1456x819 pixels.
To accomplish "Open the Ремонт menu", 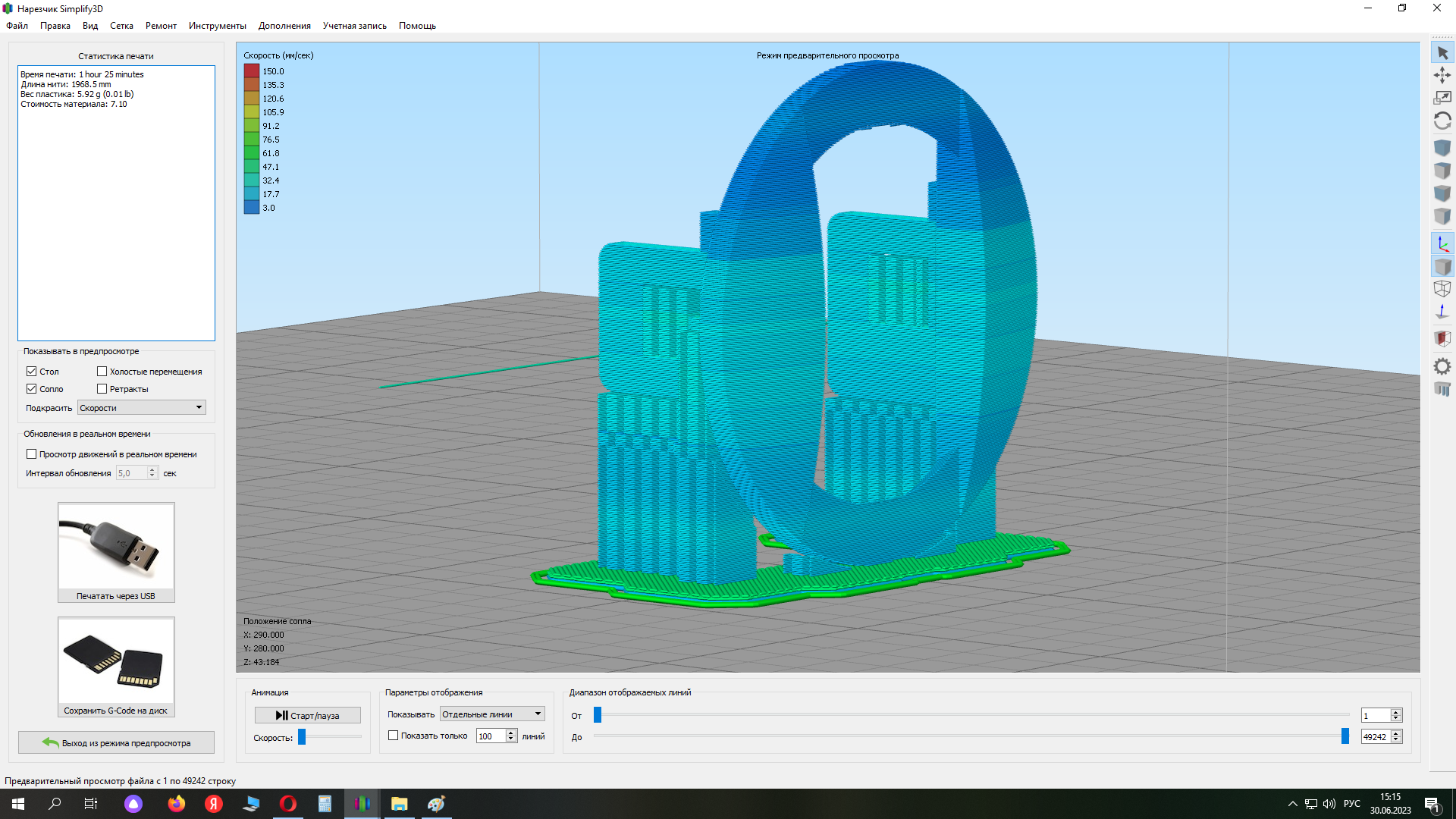I will pos(161,26).
